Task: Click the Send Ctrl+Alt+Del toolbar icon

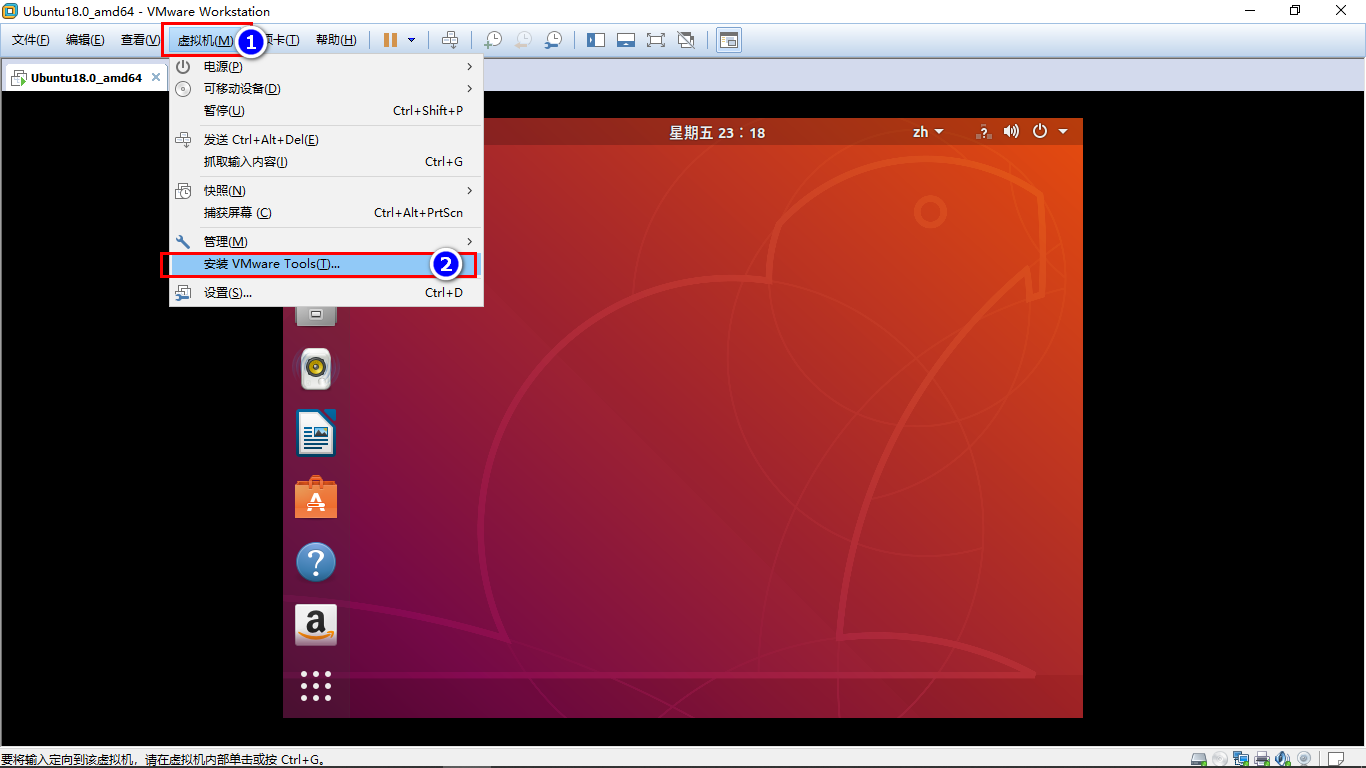Action: tap(450, 40)
